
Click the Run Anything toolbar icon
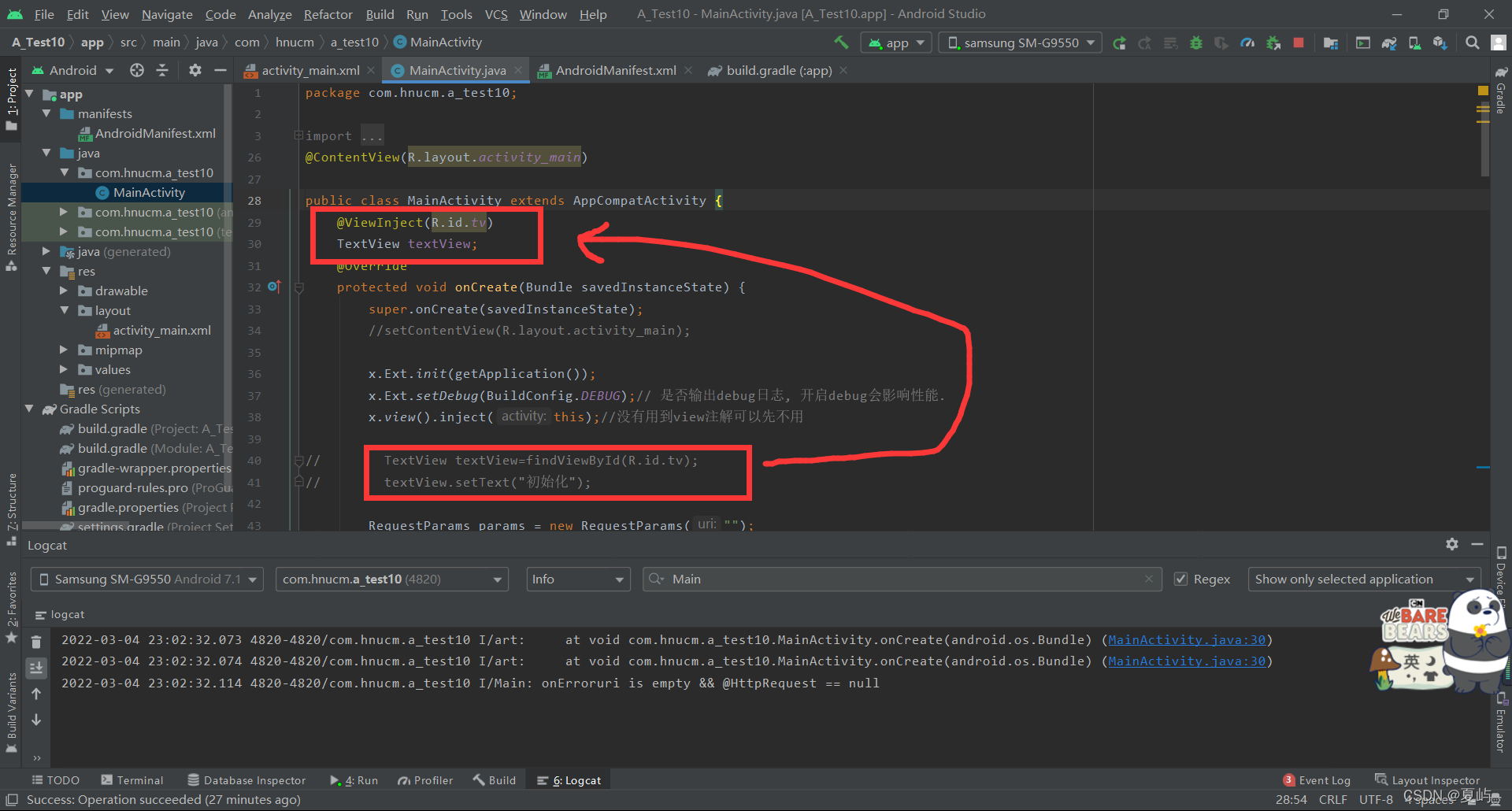click(x=1363, y=43)
